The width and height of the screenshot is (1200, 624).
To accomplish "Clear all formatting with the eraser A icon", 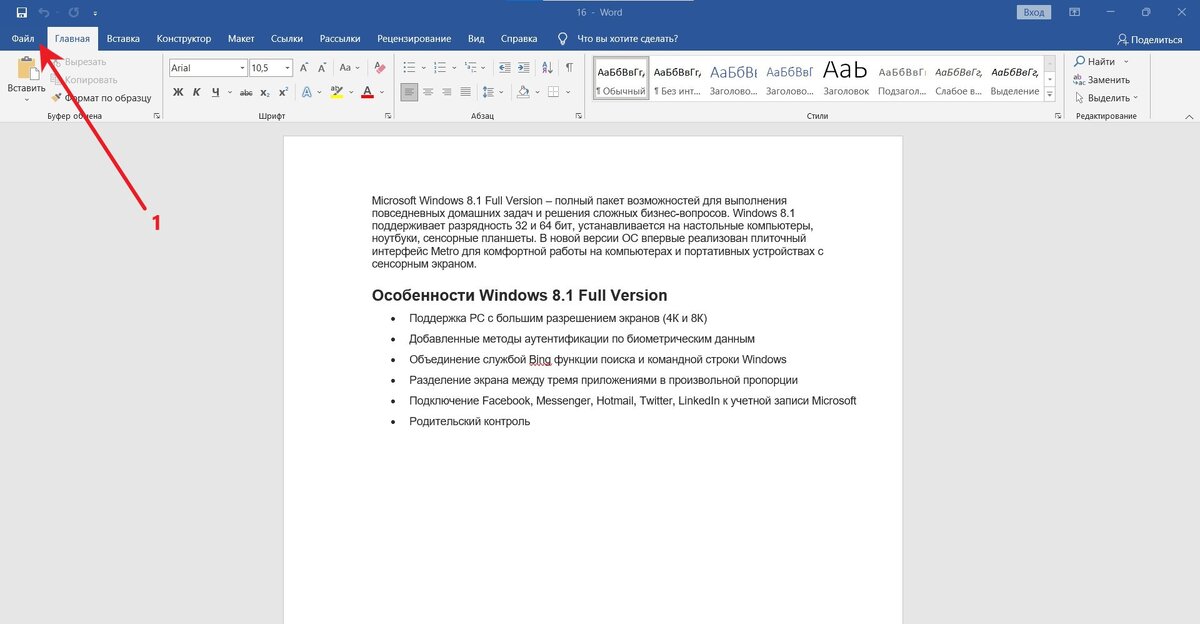I will (379, 68).
